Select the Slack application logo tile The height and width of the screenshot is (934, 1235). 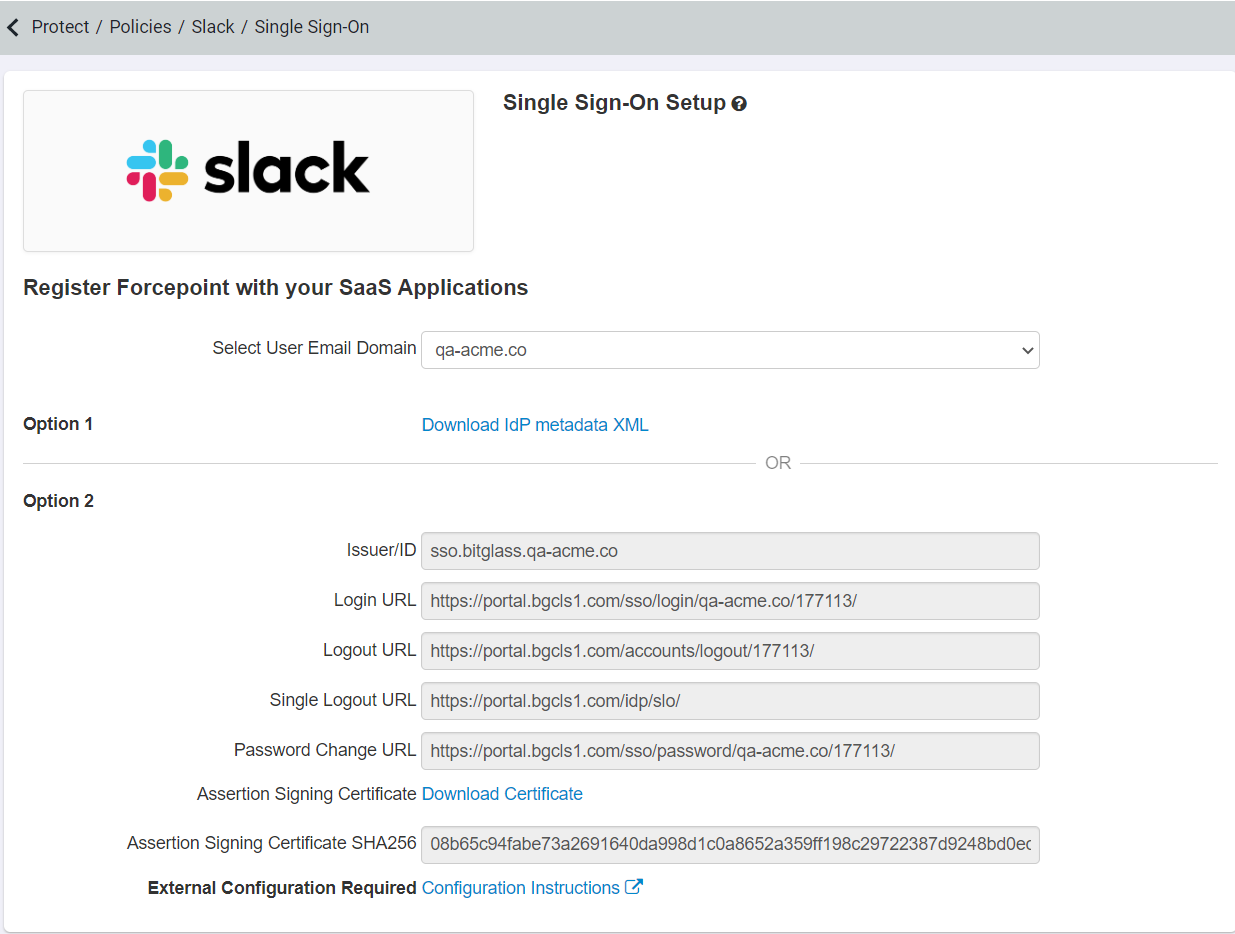[247, 170]
